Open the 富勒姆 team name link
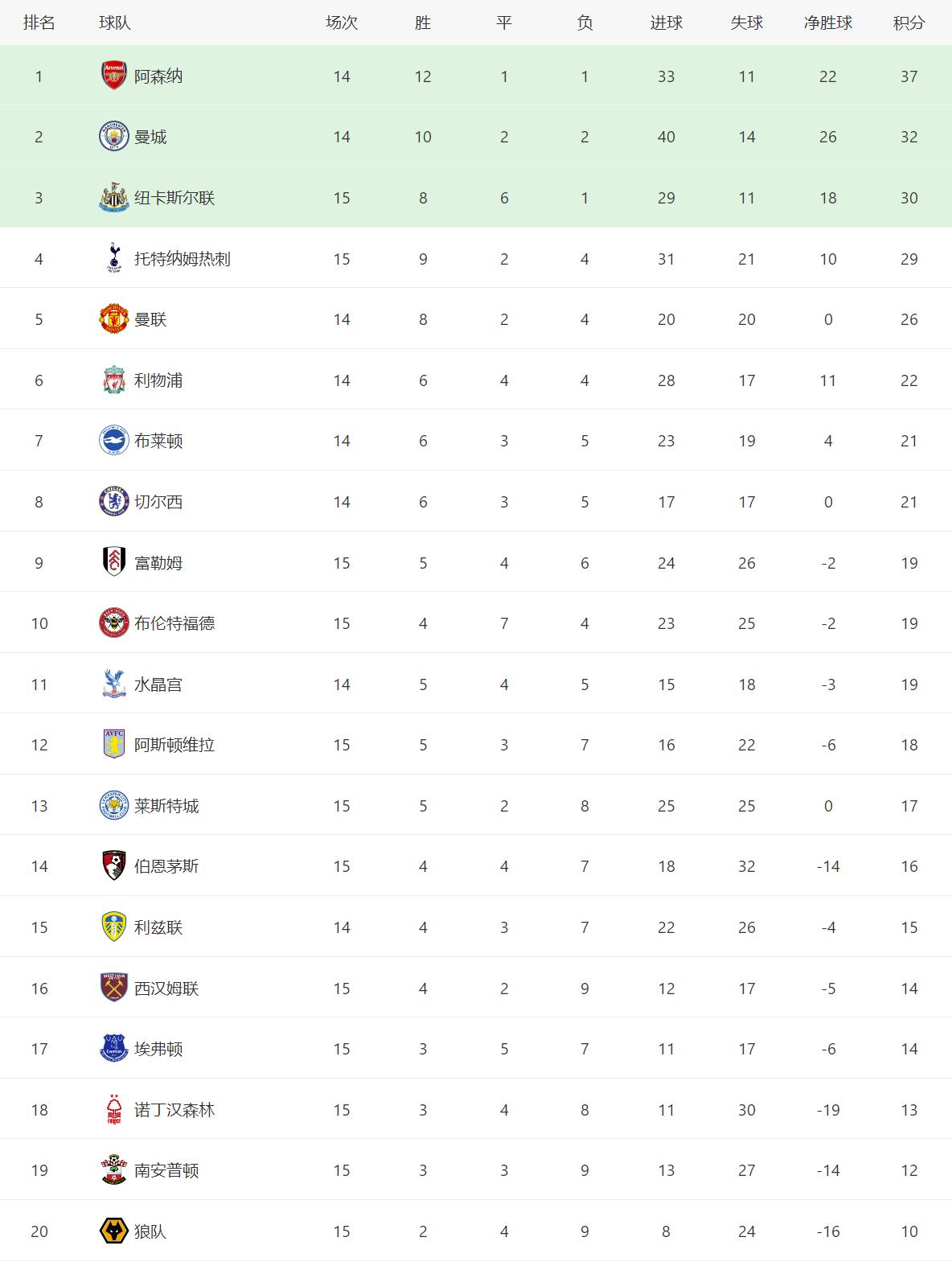 [x=158, y=563]
